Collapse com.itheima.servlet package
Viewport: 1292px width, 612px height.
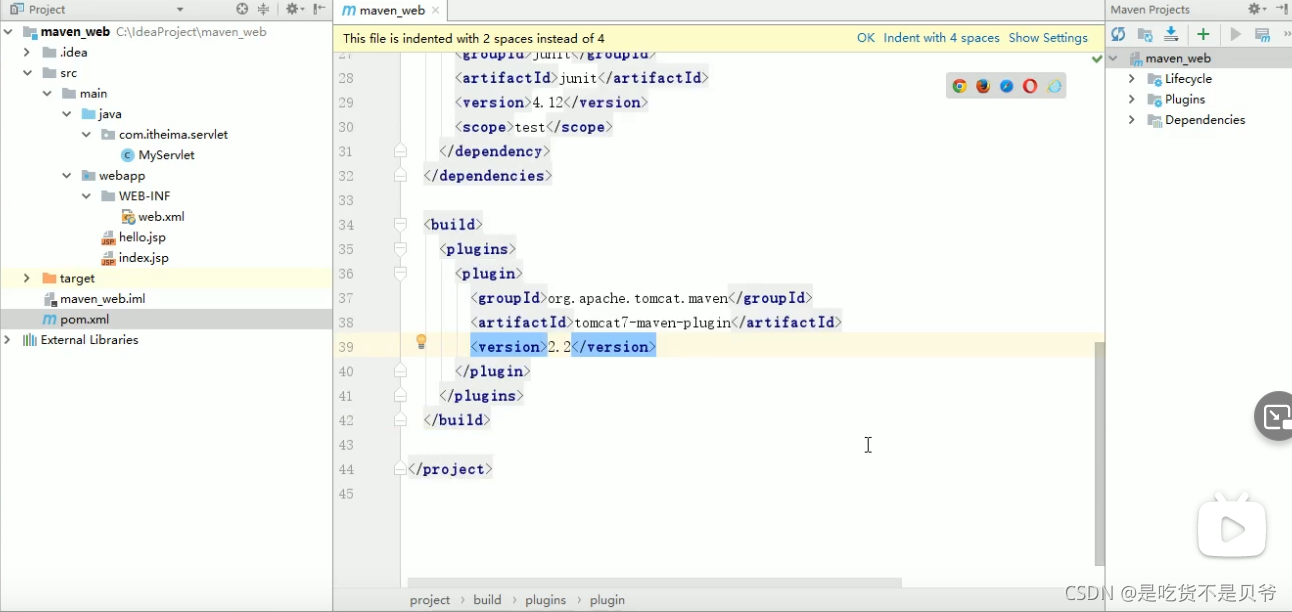[87, 134]
